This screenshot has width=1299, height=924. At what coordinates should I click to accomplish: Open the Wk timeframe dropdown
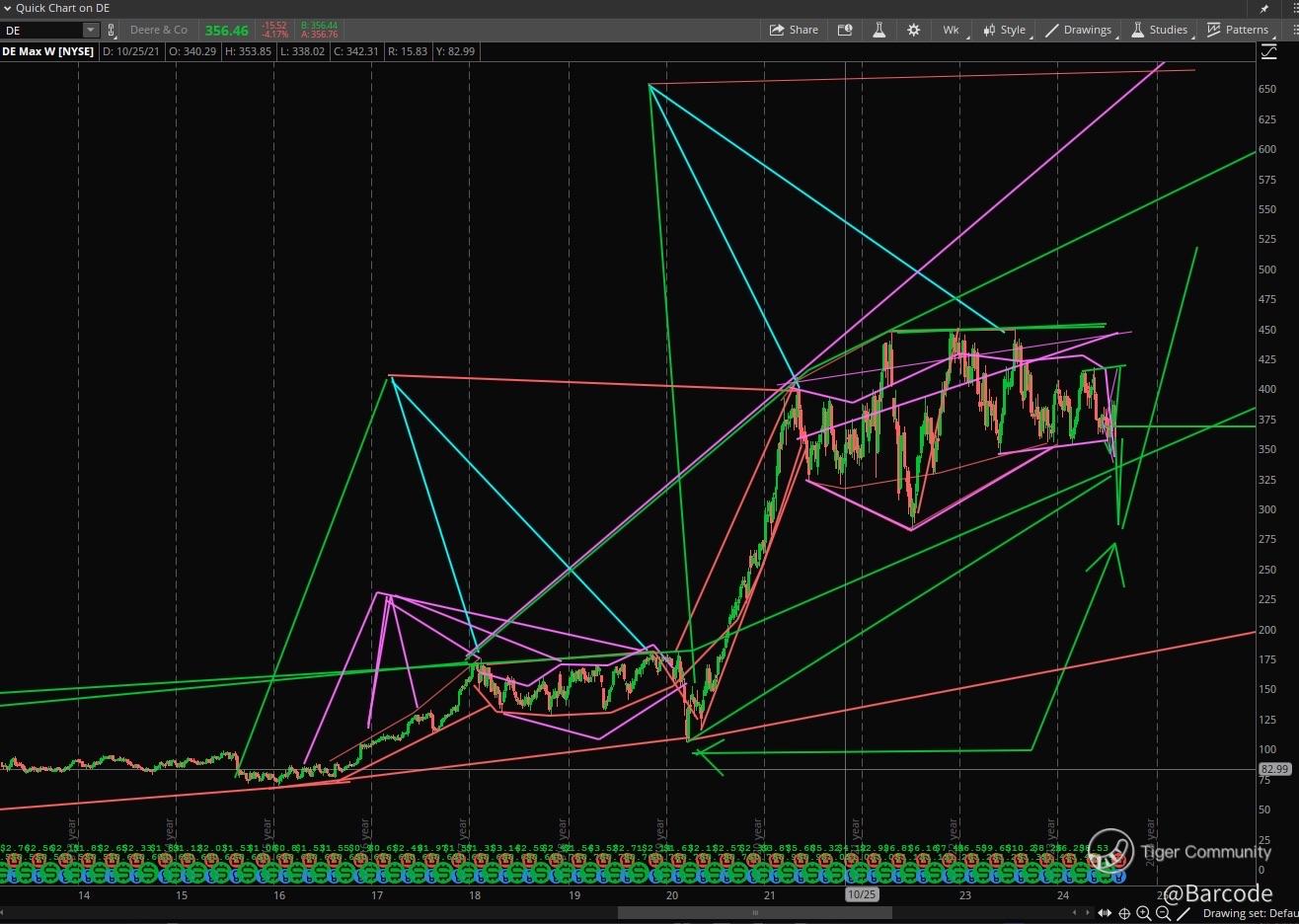click(x=952, y=30)
